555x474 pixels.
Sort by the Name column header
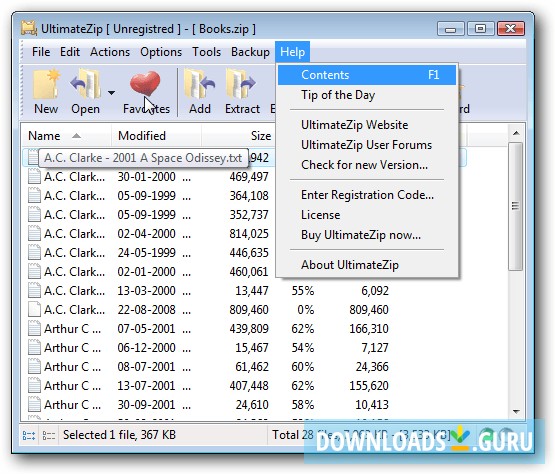point(66,136)
